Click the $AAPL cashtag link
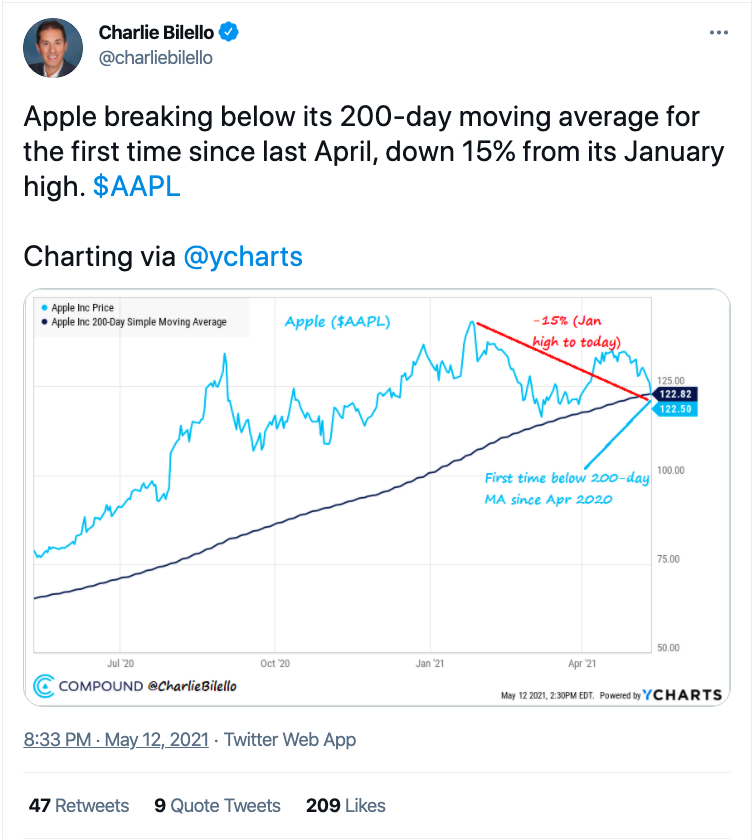 [138, 186]
